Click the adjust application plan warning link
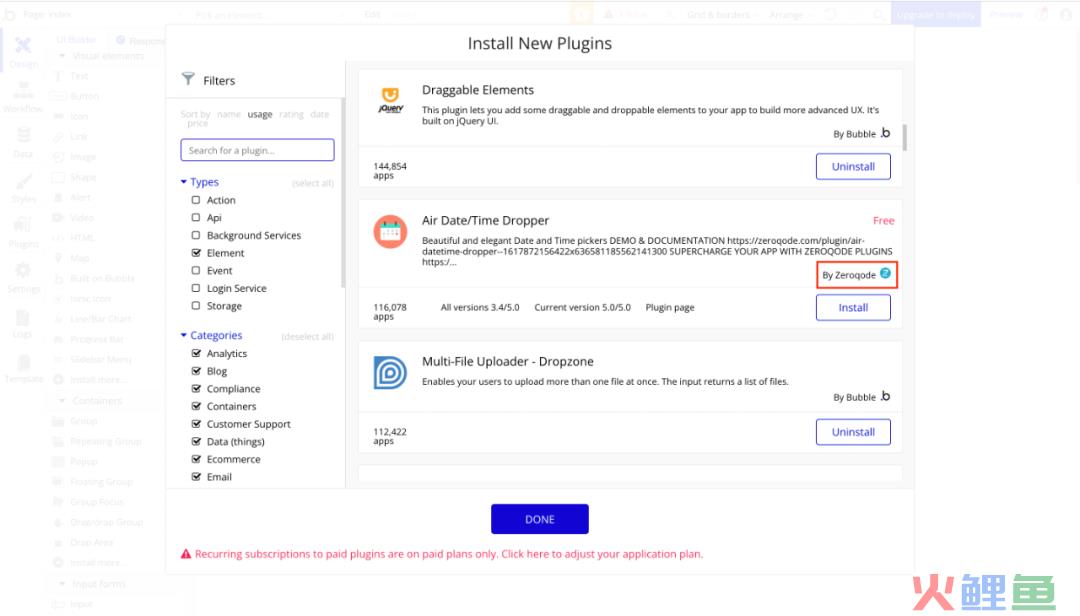The image size is (1080, 616). (602, 554)
